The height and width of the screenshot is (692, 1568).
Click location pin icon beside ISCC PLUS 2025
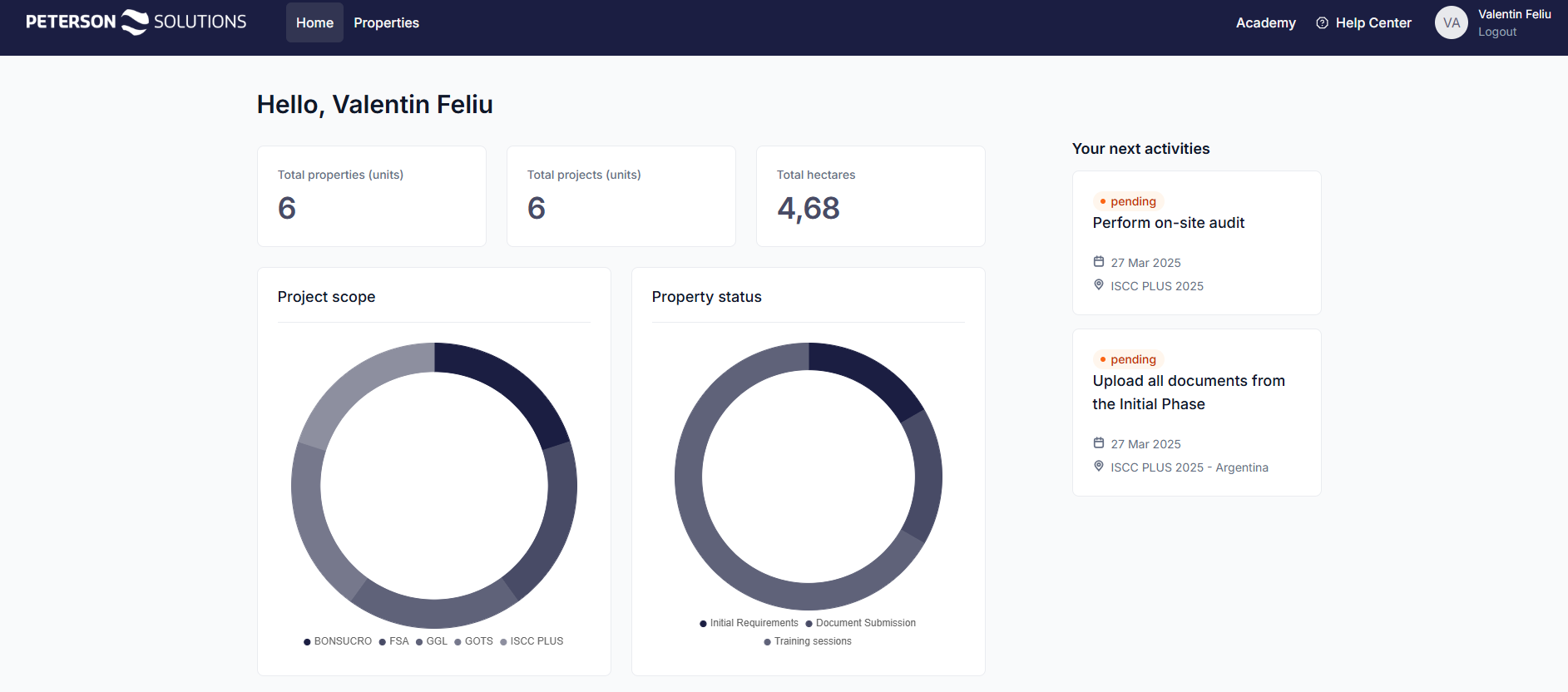click(x=1099, y=285)
